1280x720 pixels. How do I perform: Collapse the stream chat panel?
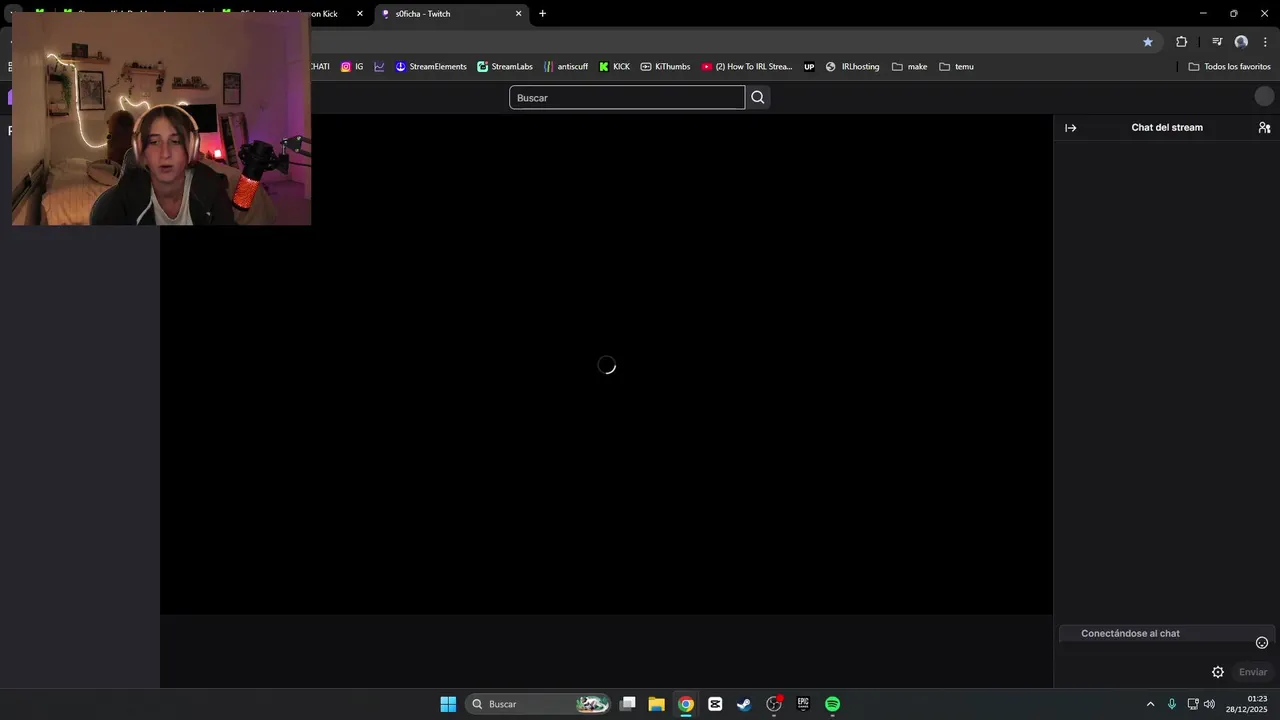[x=1070, y=128]
